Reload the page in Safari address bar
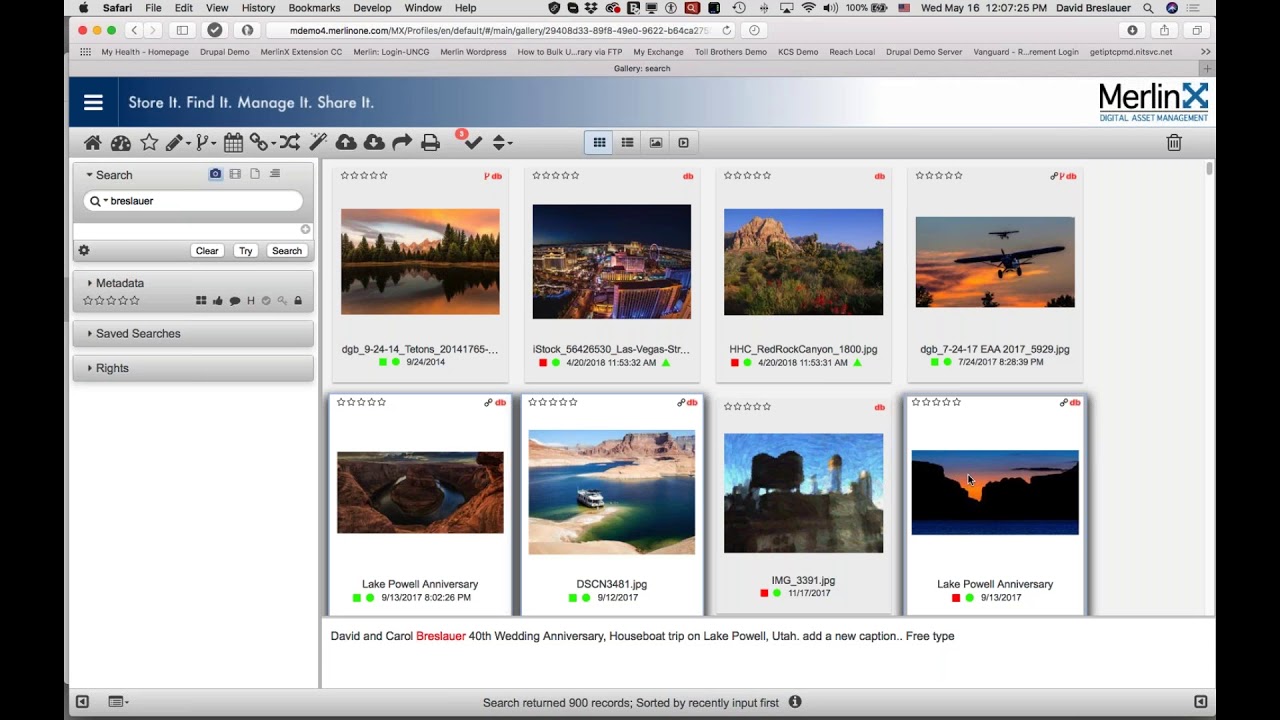1280x720 pixels. pos(726,30)
